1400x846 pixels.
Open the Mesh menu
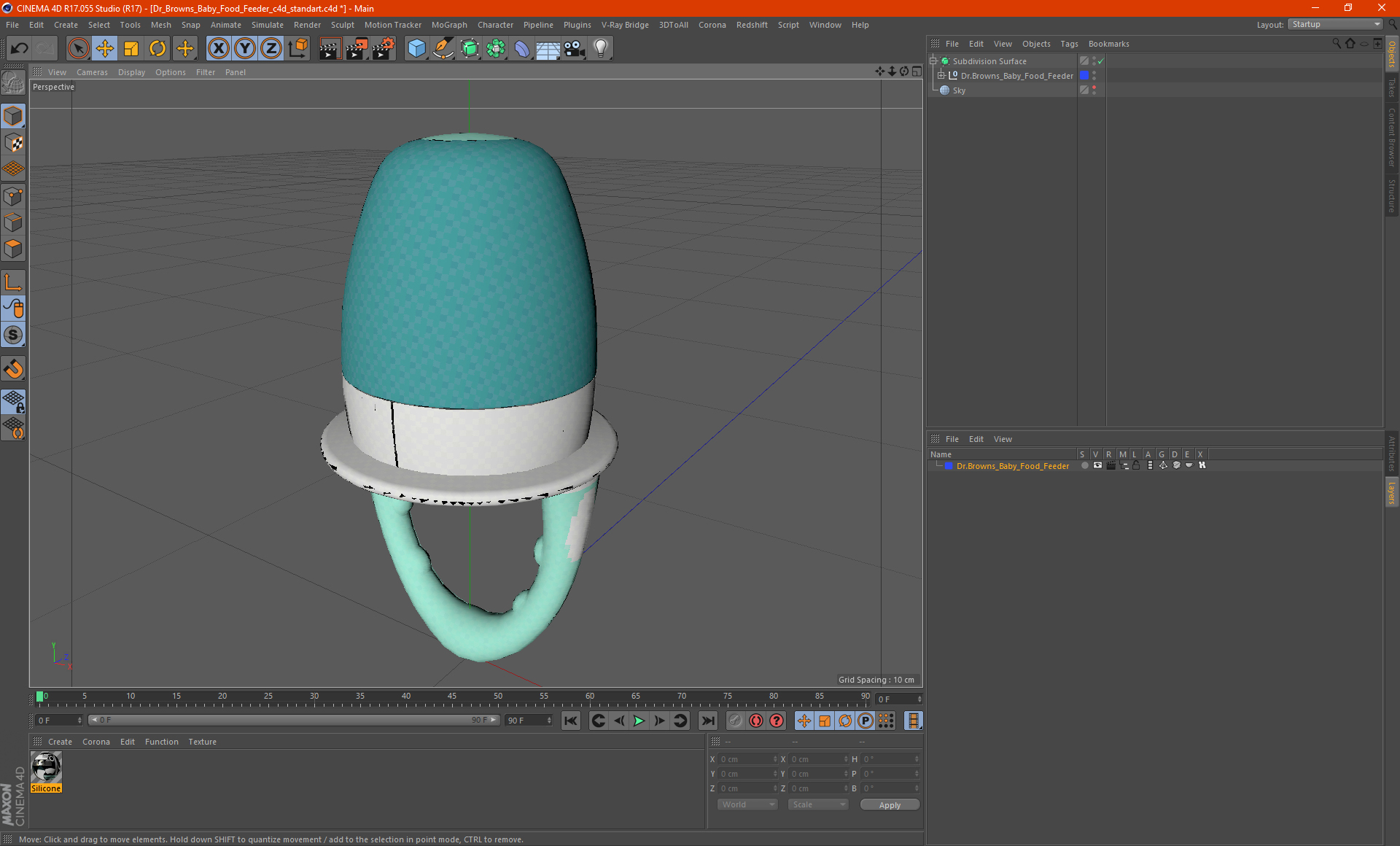[x=160, y=25]
